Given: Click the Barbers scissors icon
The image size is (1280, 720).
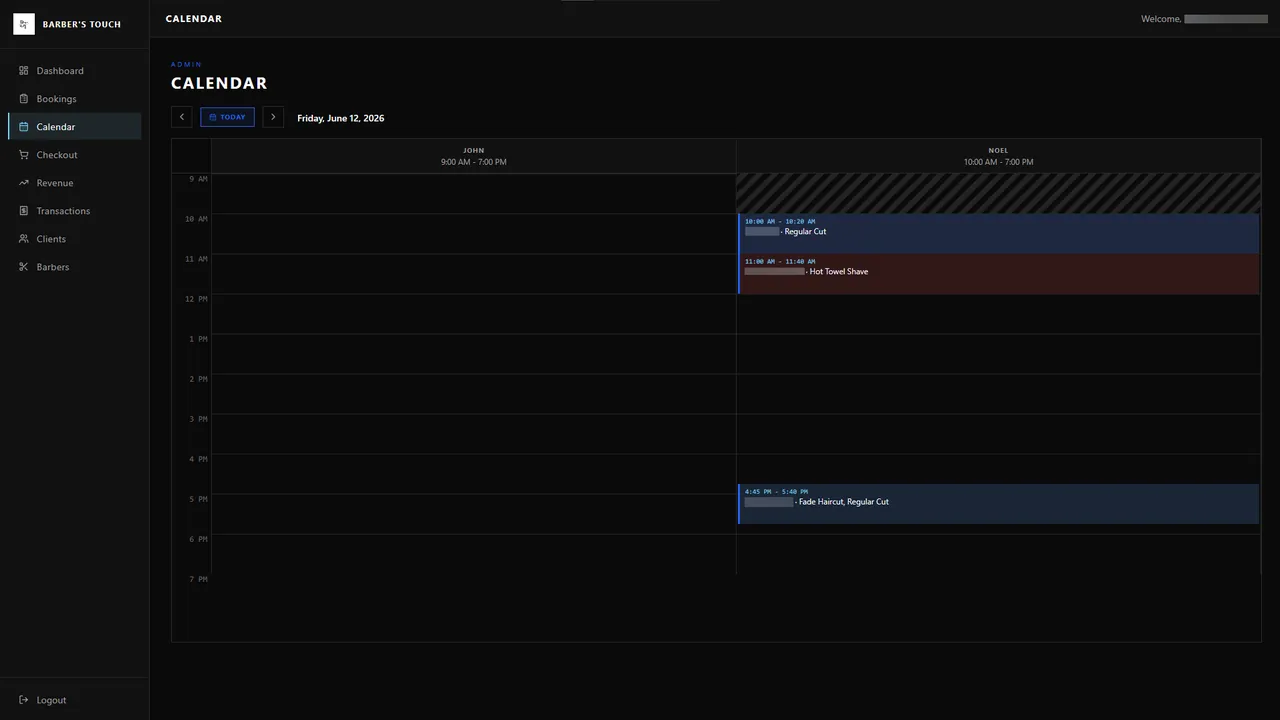Looking at the screenshot, I should tap(24, 267).
